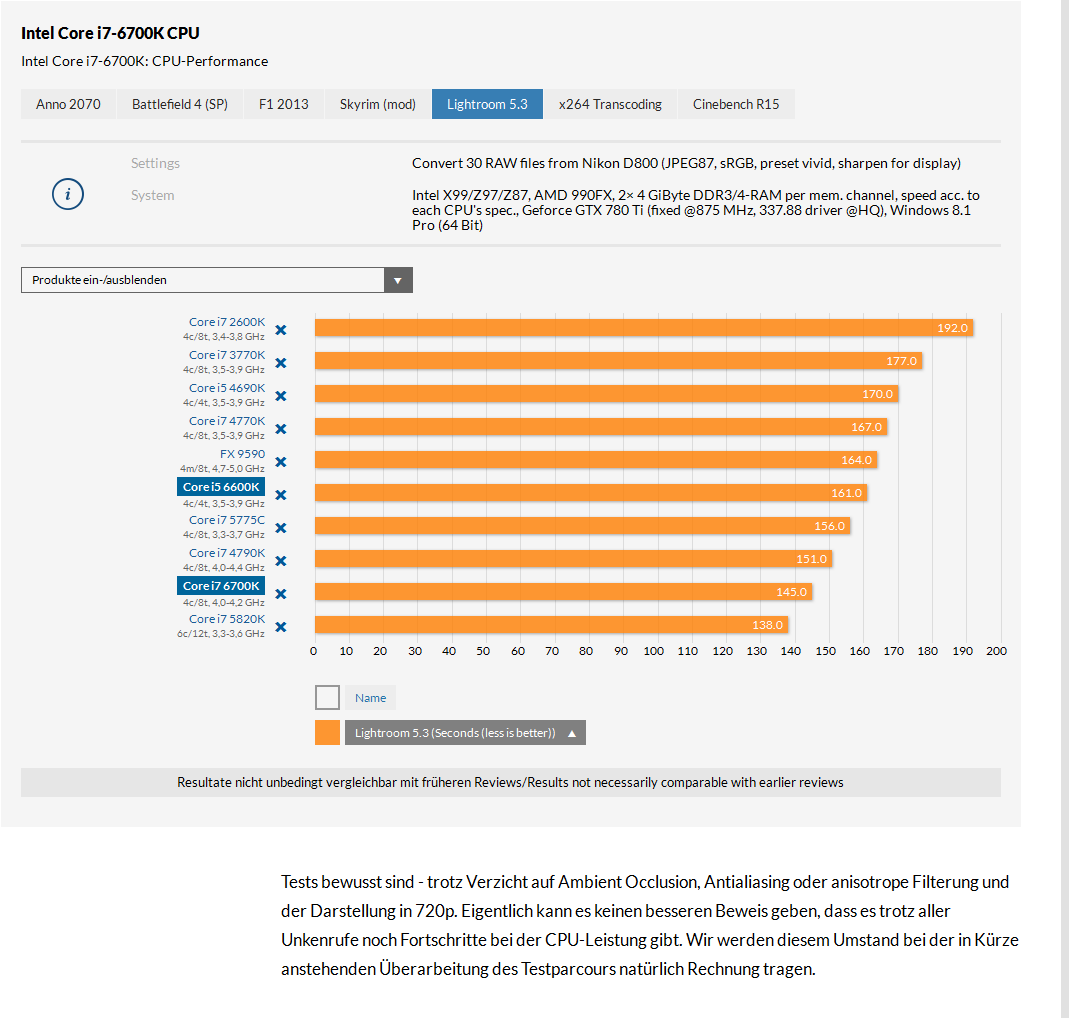Click the 161.0 bar for i5 6600K
The height and width of the screenshot is (1018, 1069).
pos(590,493)
